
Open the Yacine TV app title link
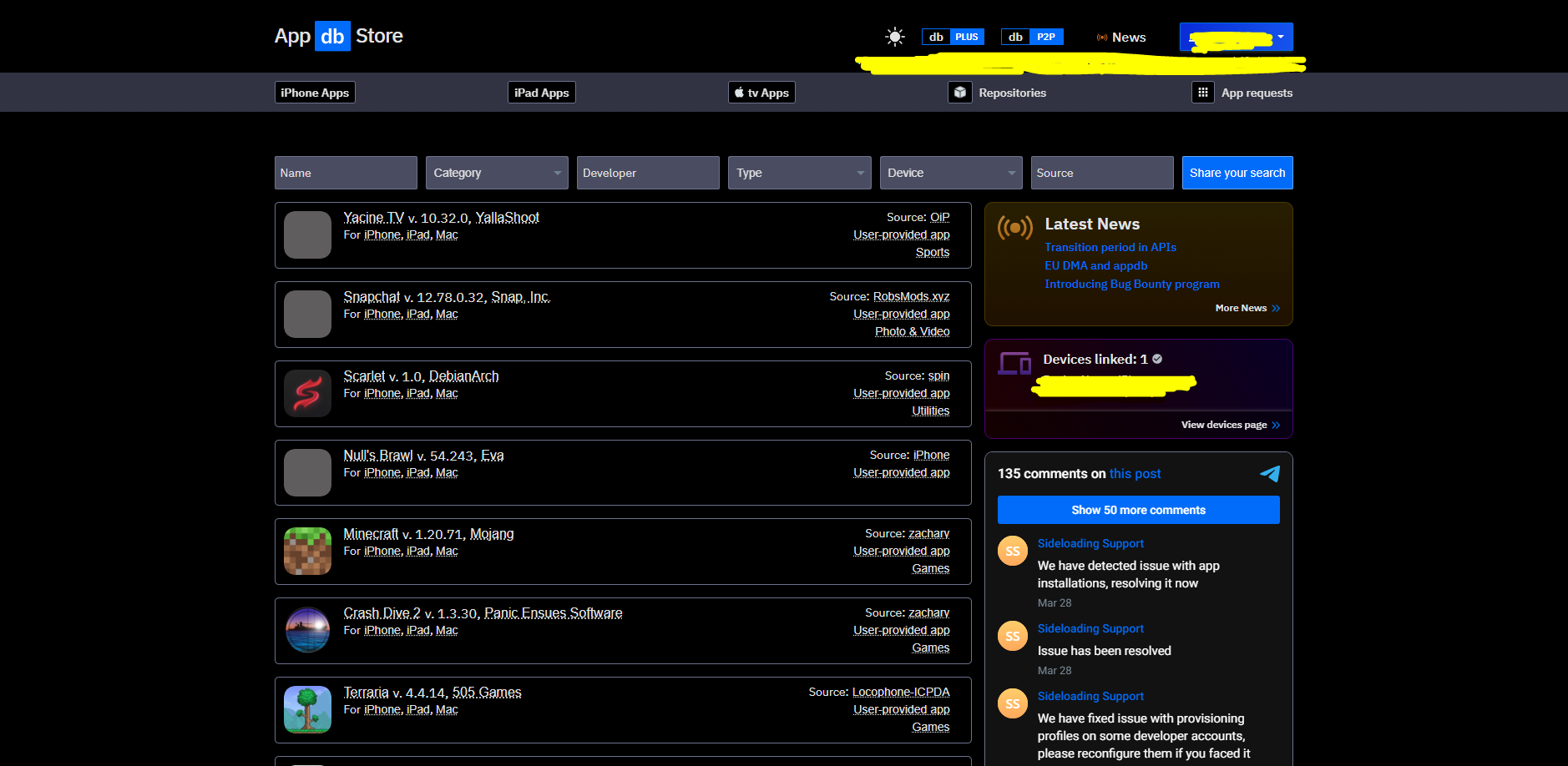(373, 218)
